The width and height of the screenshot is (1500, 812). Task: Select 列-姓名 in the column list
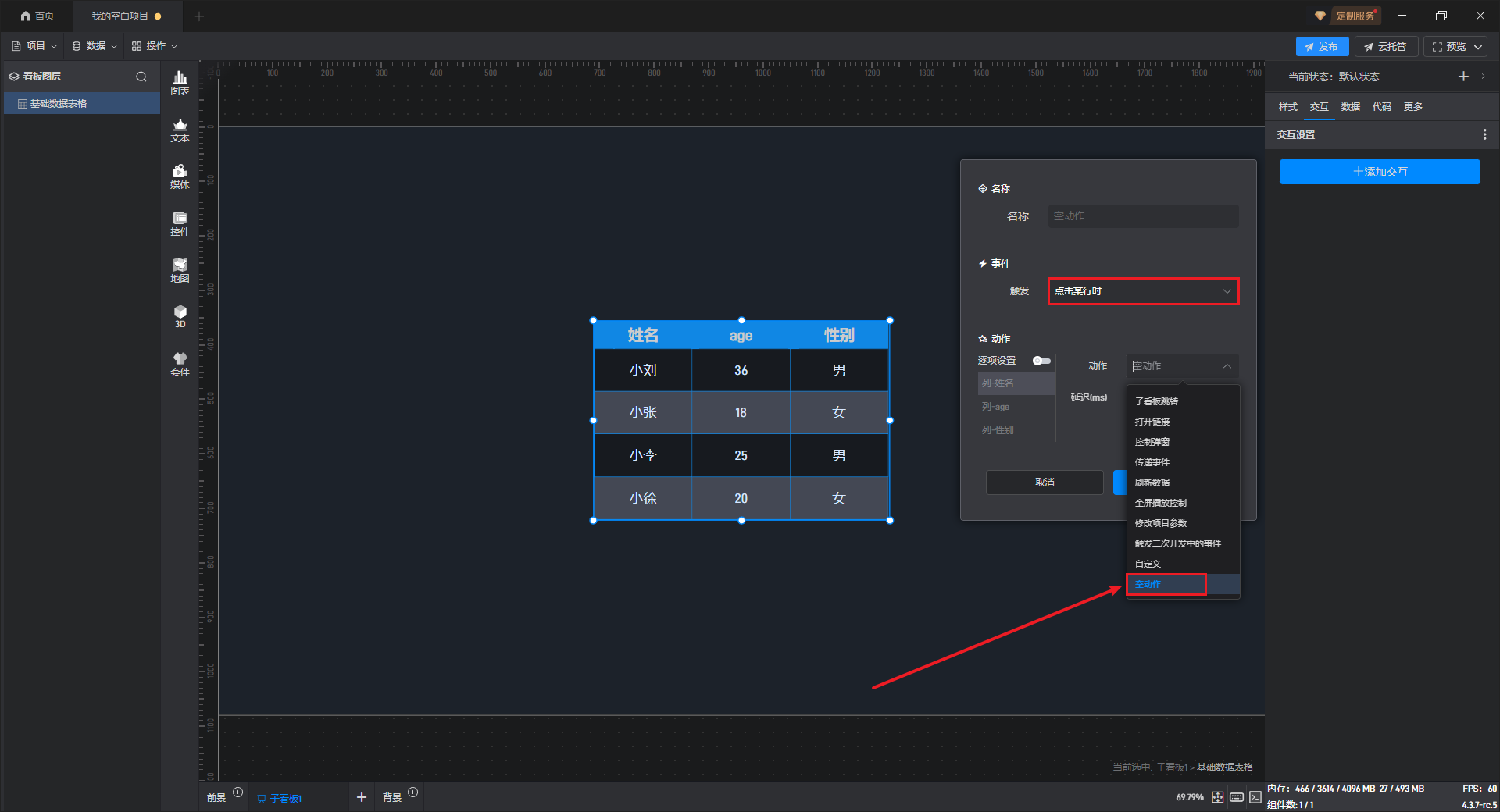point(1016,383)
